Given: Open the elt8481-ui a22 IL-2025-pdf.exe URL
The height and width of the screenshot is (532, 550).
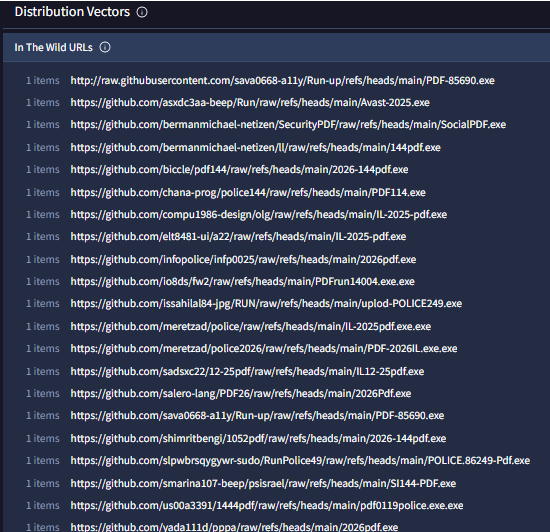Looking at the screenshot, I should click(x=238, y=237).
